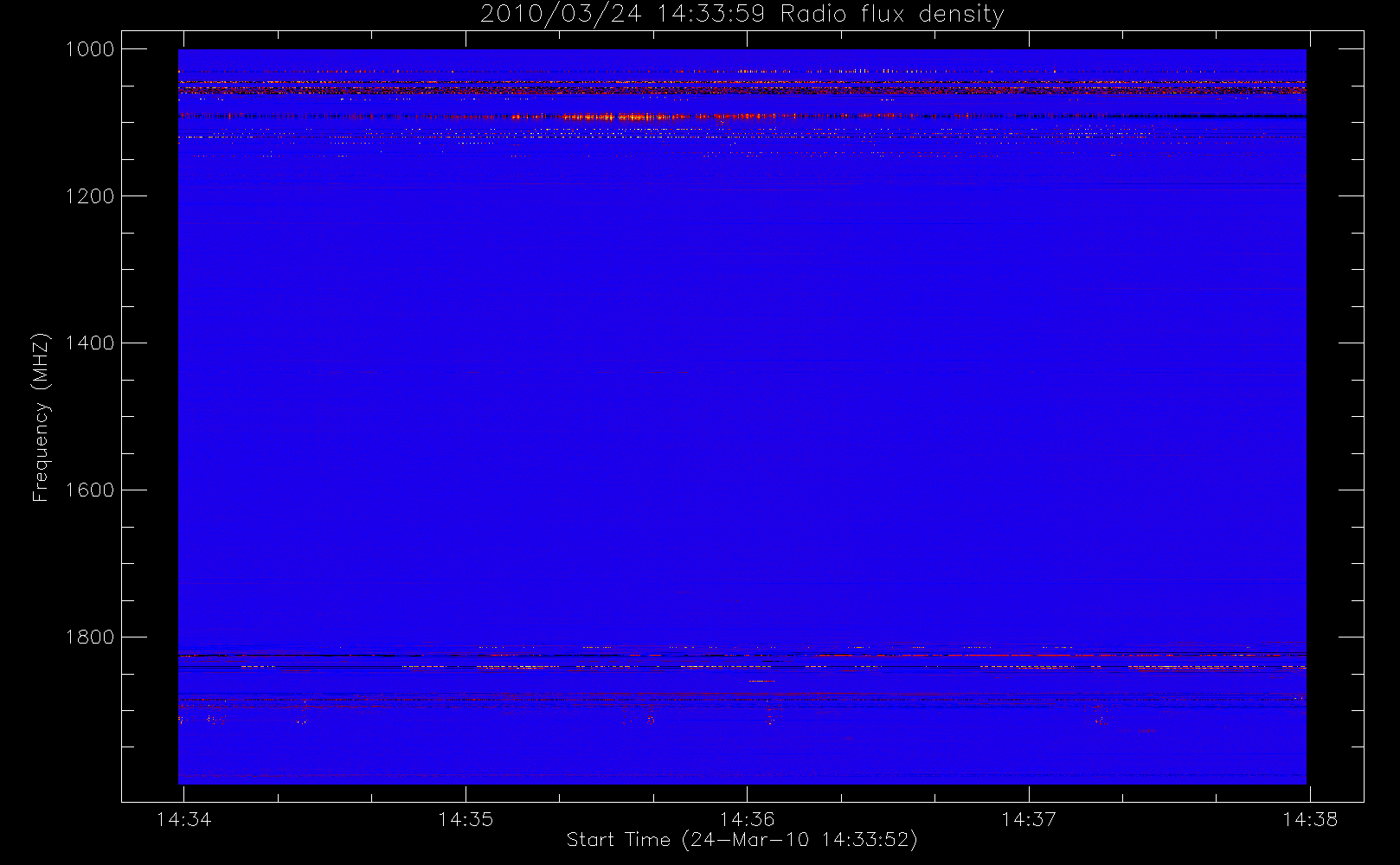1400x865 pixels.
Task: Click the 14:37 time tick label
Action: (x=1029, y=819)
